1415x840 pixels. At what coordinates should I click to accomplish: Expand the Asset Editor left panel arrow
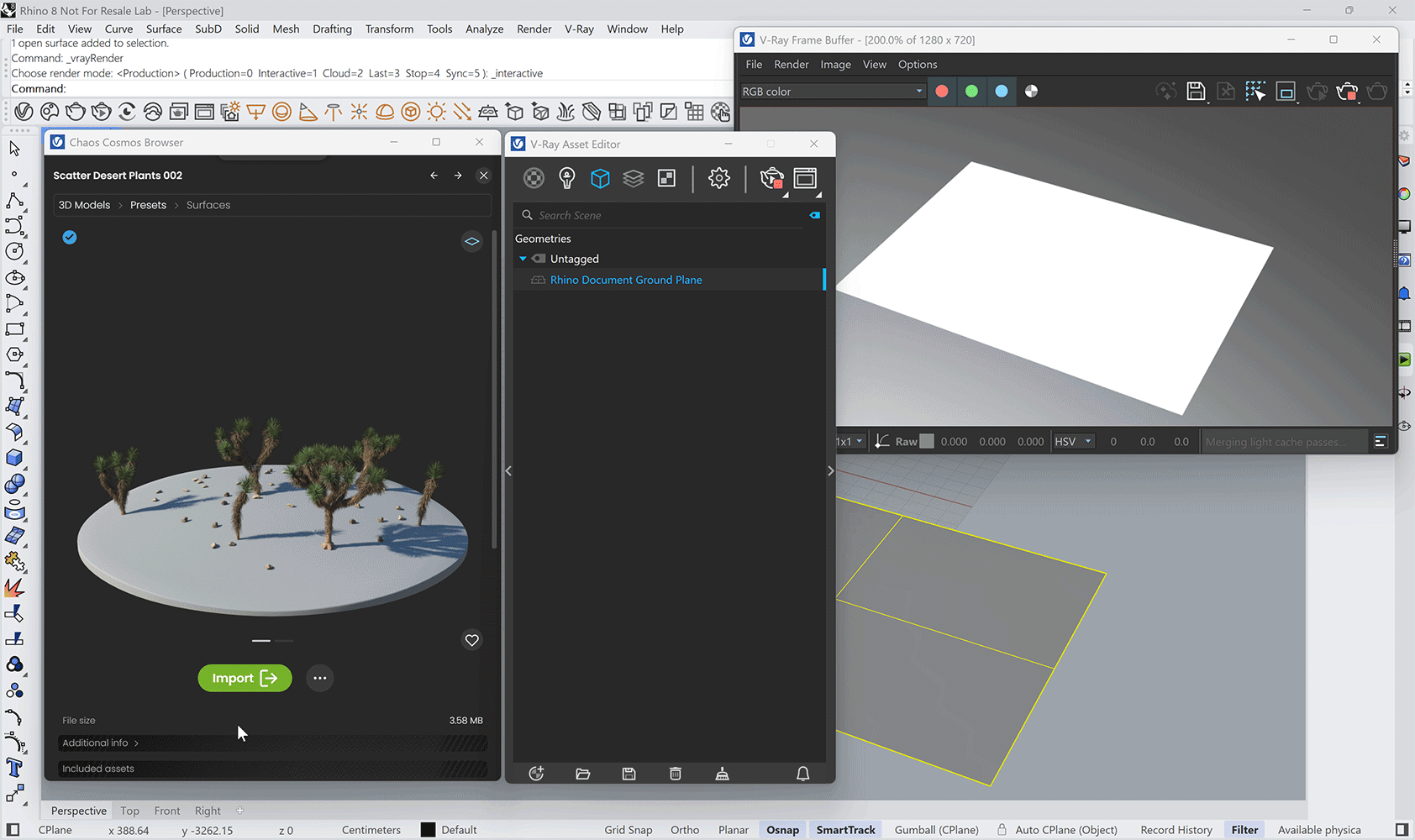coord(508,471)
